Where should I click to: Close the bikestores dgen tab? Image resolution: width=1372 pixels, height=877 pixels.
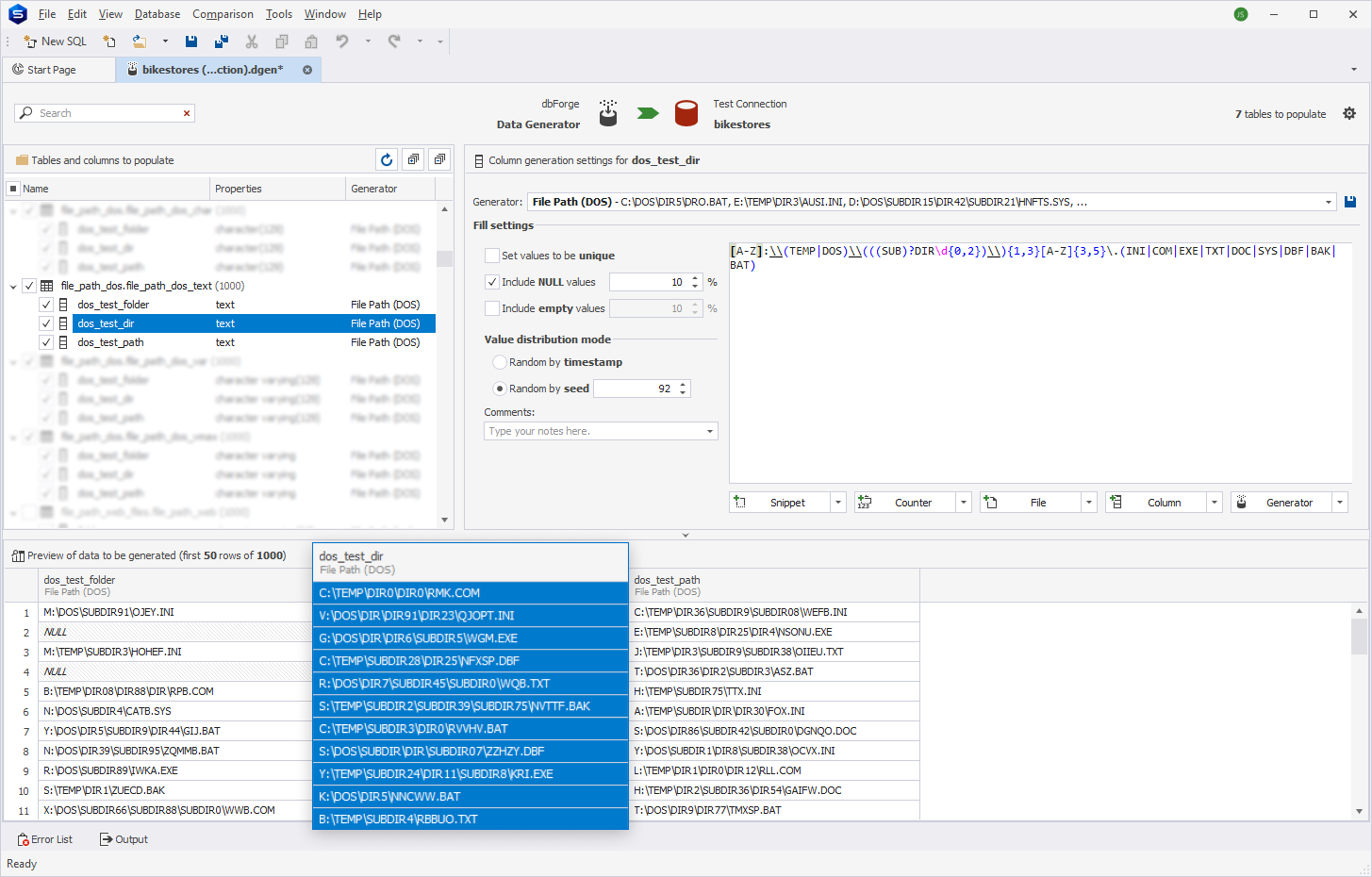point(307,70)
